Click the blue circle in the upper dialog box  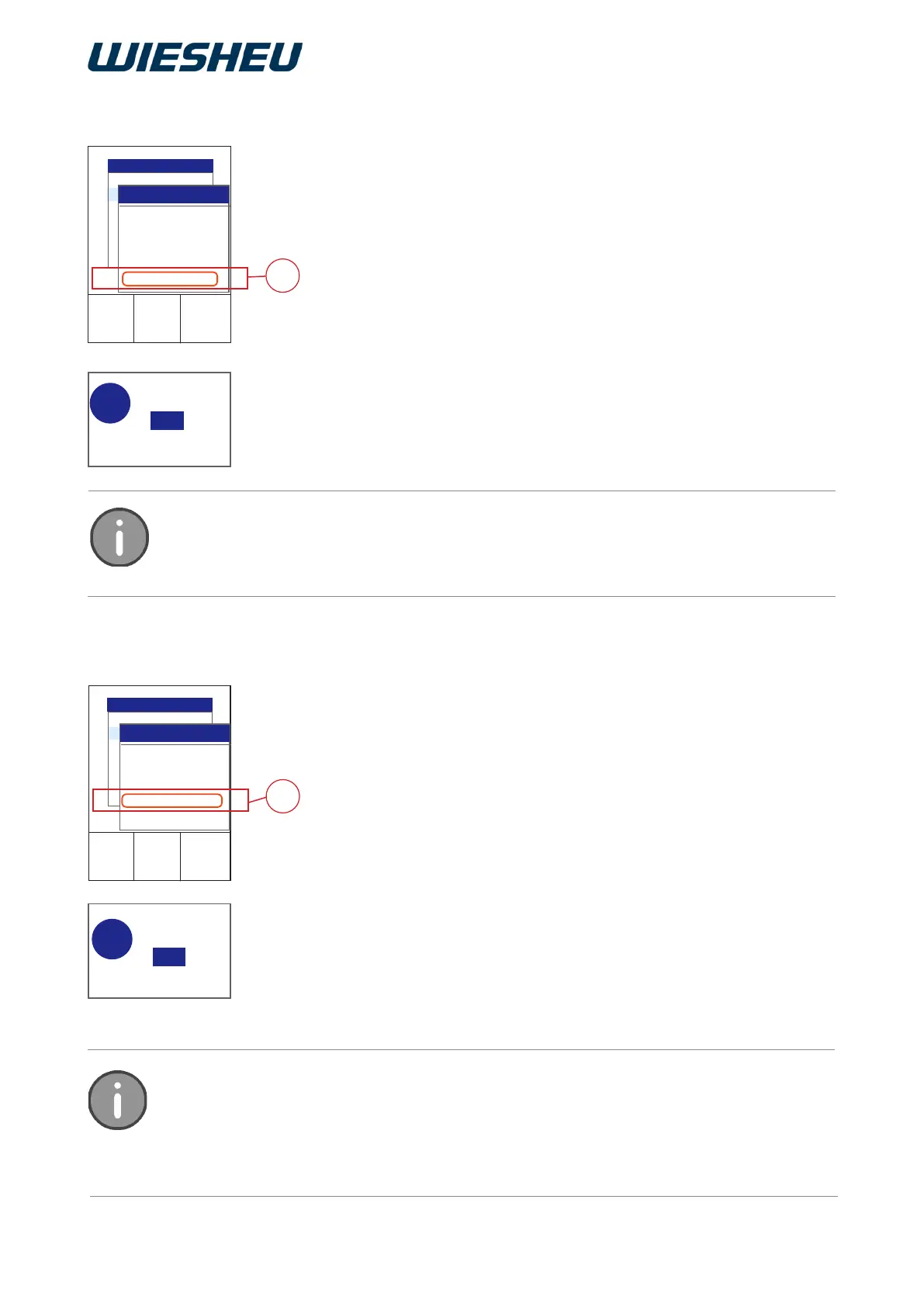click(110, 404)
